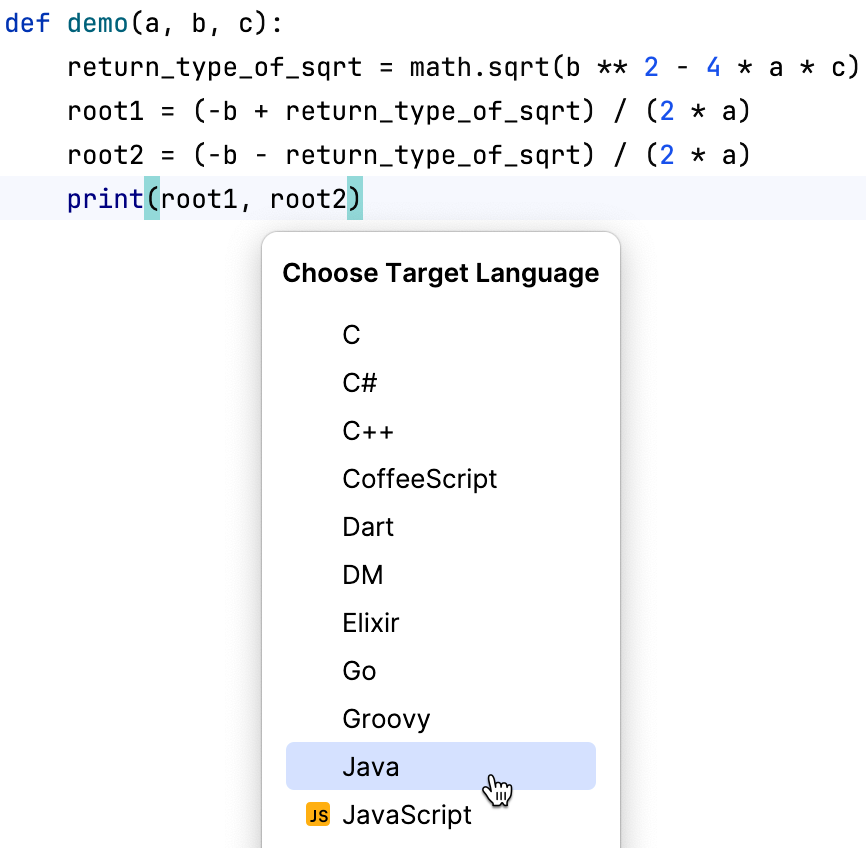866x848 pixels.
Task: Select DM from the language options
Action: click(361, 575)
